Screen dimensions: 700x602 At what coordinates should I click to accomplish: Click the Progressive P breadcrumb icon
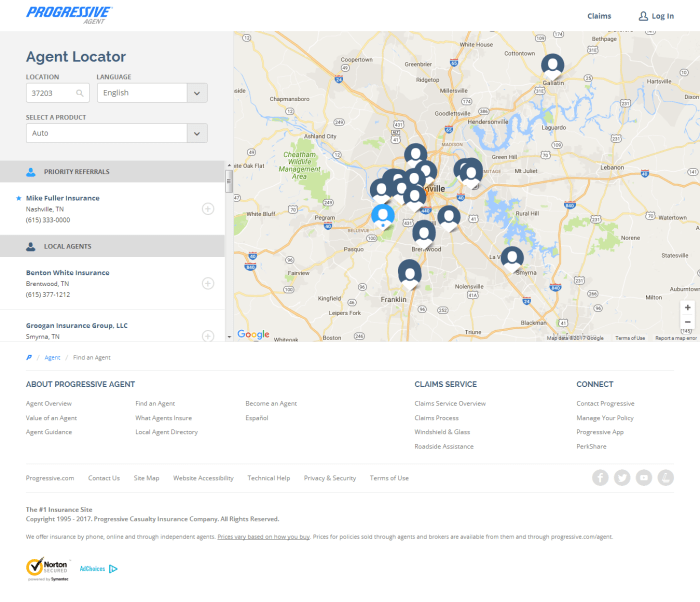pyautogui.click(x=29, y=357)
